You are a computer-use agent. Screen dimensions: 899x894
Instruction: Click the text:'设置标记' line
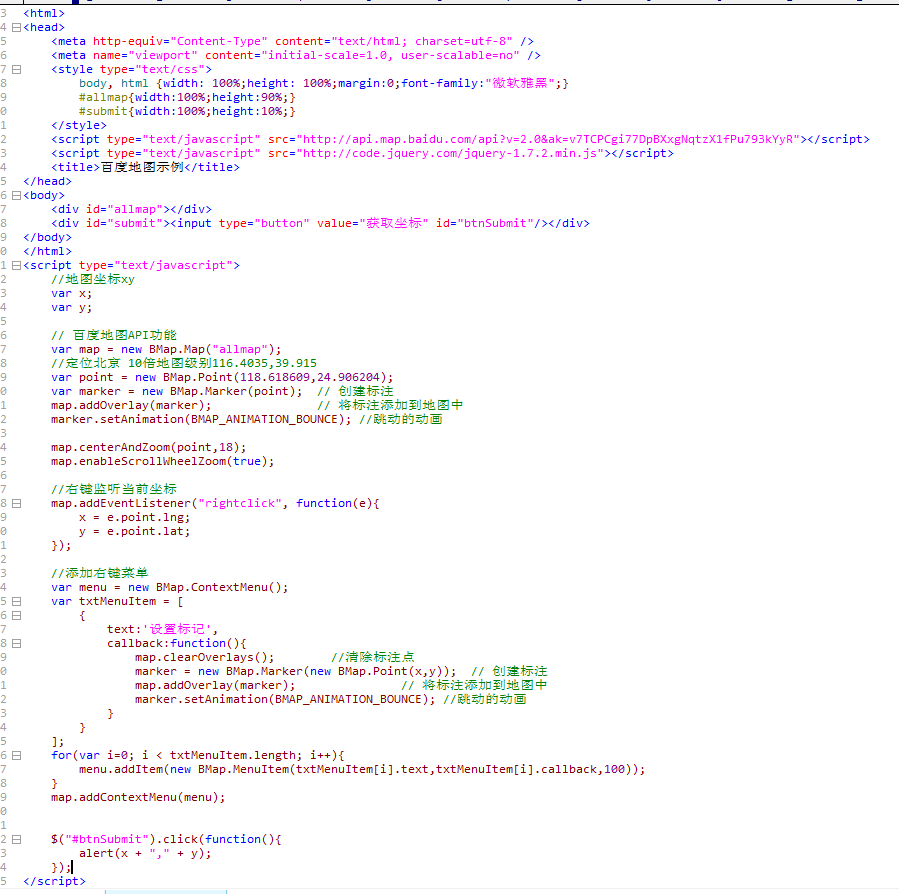162,629
